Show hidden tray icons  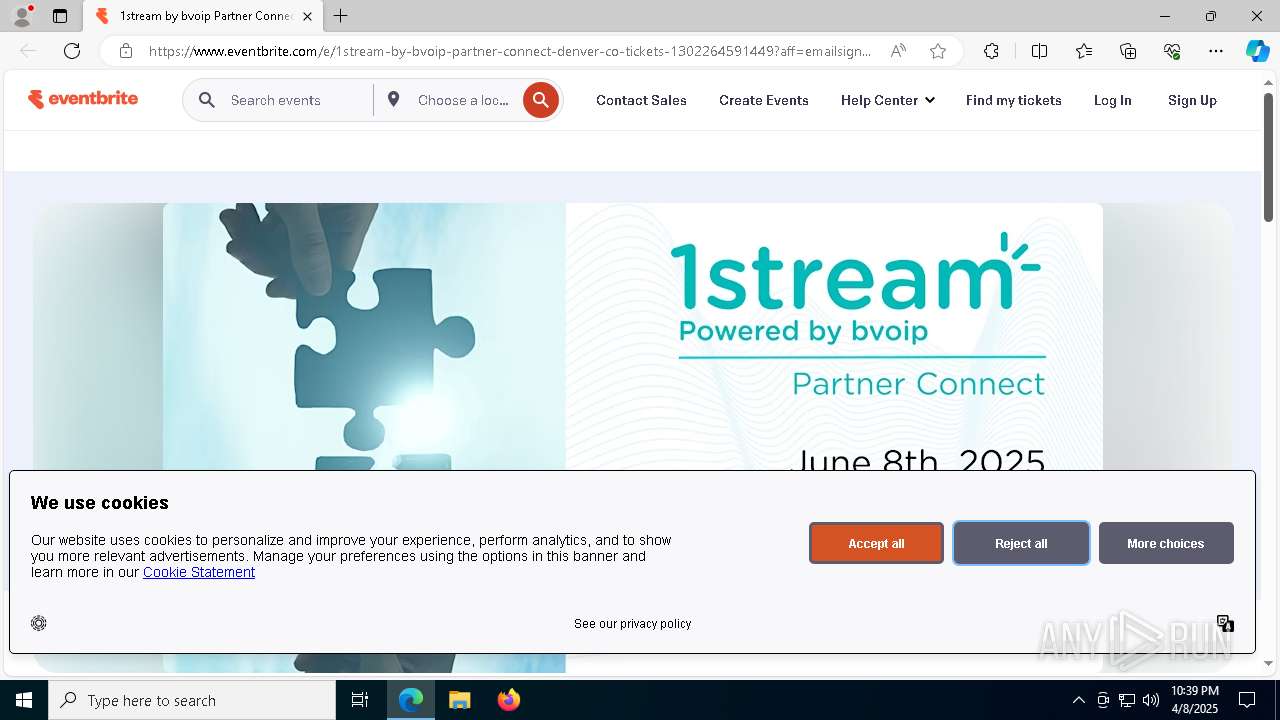coord(1078,700)
